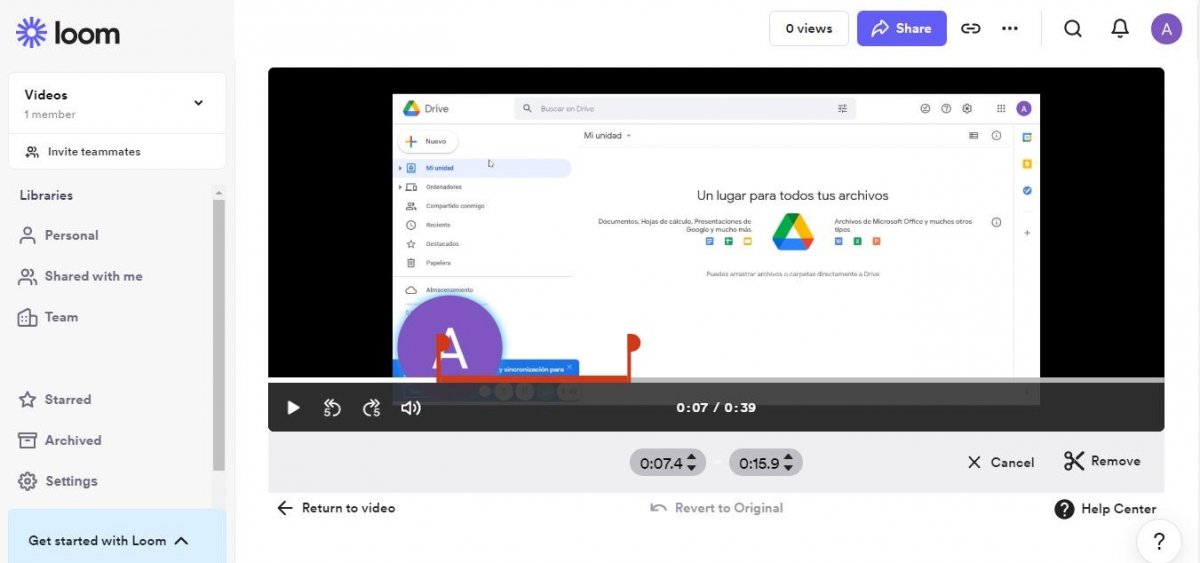Viewport: 1200px width, 563px height.
Task: Open the notifications bell
Action: [1120, 28]
